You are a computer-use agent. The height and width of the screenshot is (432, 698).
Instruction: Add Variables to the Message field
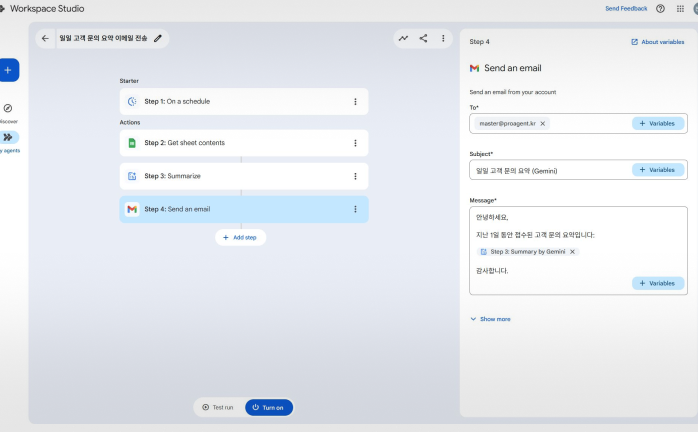tap(657, 283)
